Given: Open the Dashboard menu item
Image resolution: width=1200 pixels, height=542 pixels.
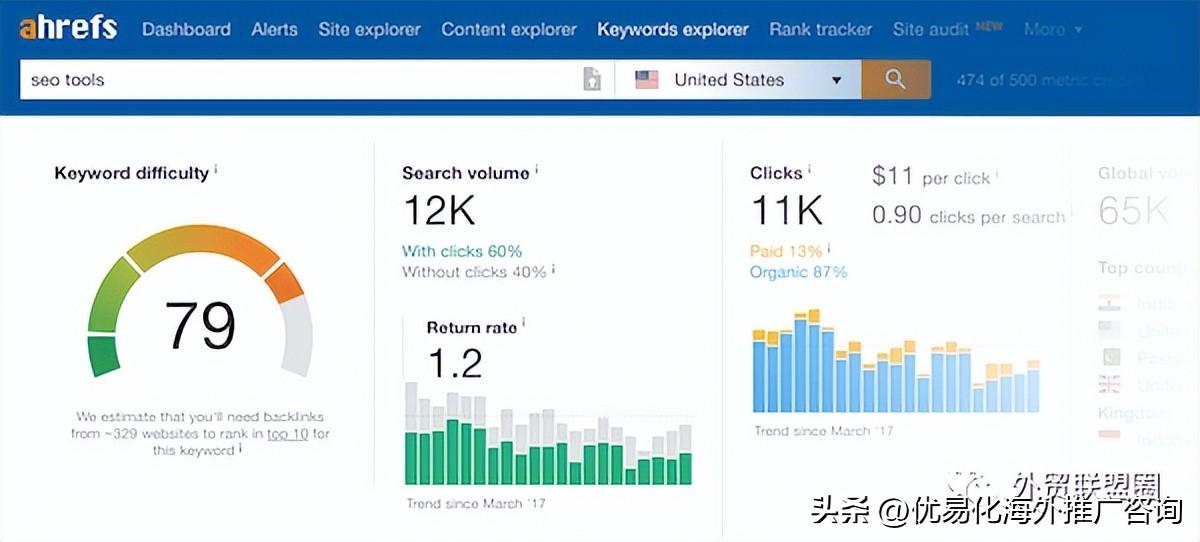Looking at the screenshot, I should (186, 29).
